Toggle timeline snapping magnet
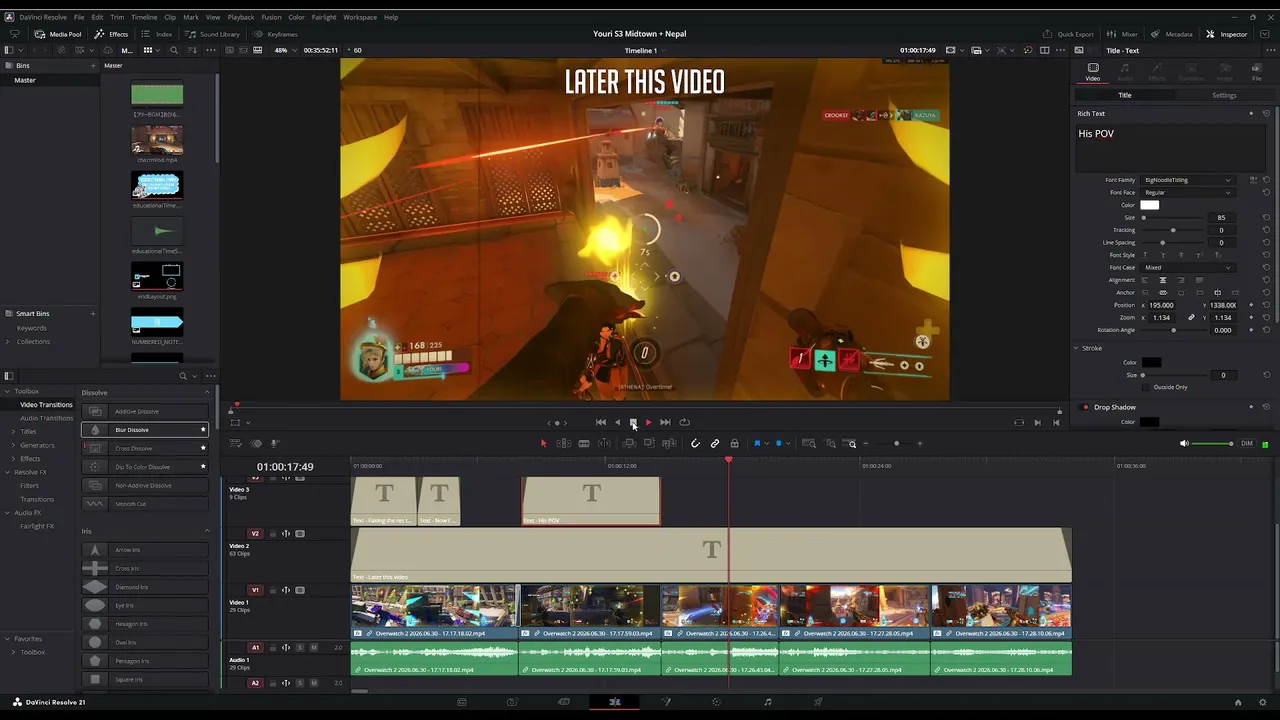1280x720 pixels. pyautogui.click(x=696, y=443)
